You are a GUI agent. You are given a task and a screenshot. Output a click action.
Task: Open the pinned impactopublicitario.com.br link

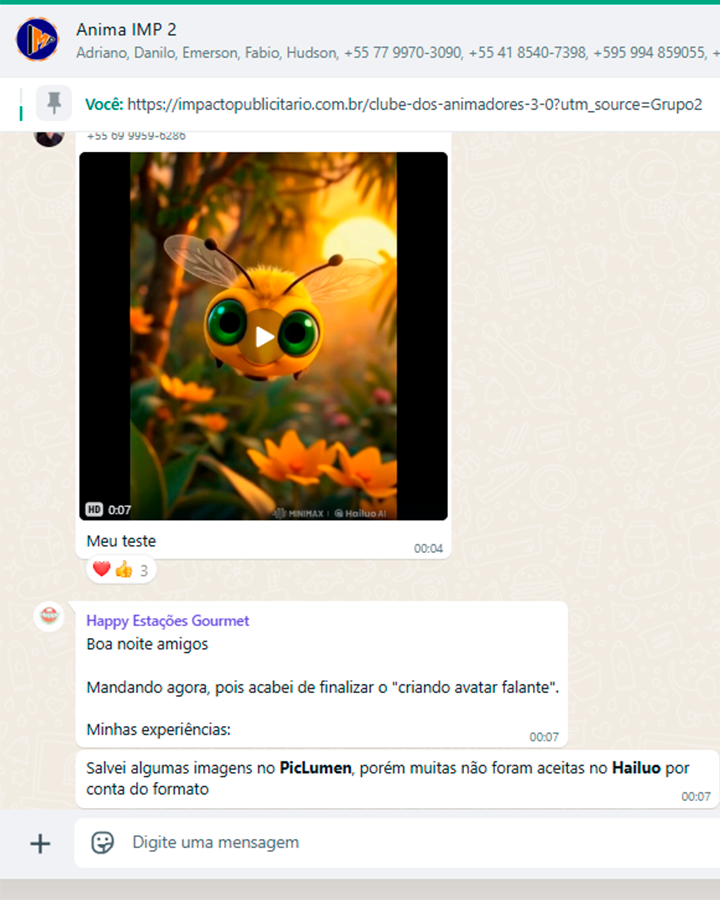(x=415, y=104)
